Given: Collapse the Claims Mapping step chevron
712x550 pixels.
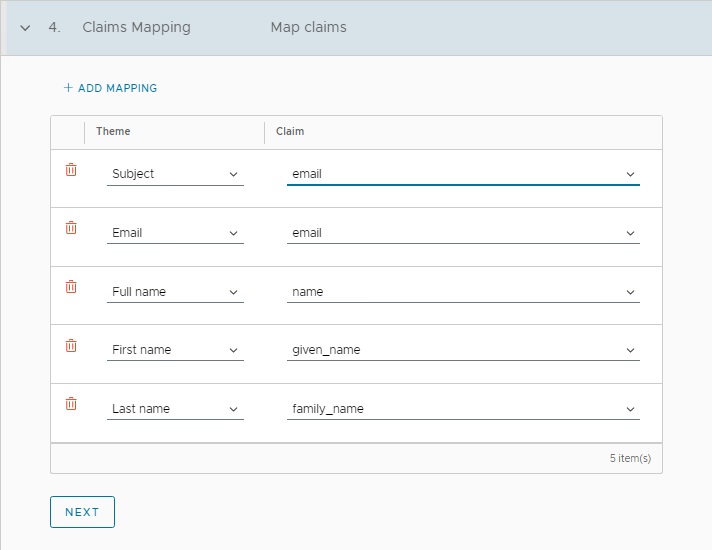Looking at the screenshot, I should coord(25,28).
